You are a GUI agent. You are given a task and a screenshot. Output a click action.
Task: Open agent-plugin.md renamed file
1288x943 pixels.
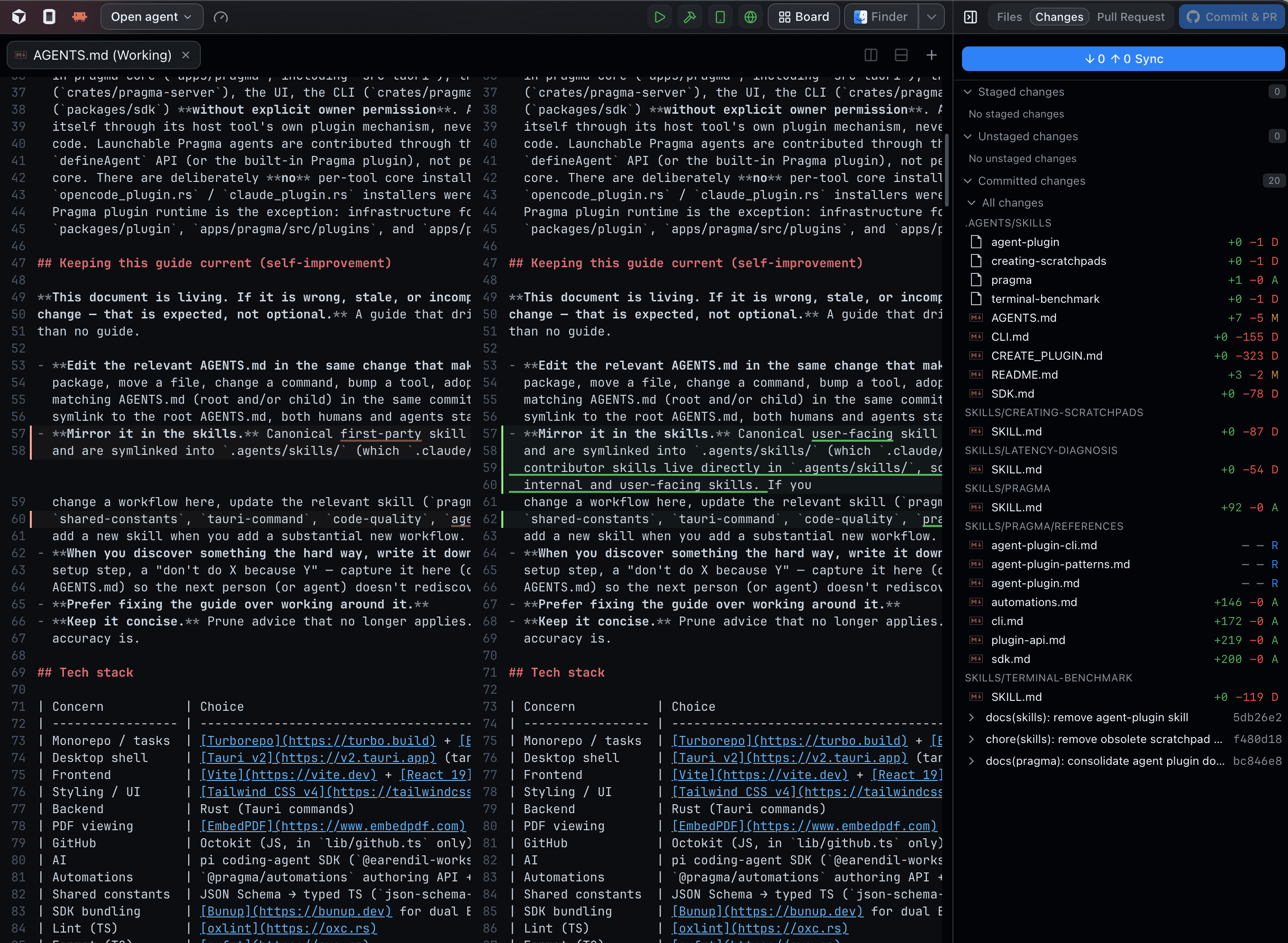1123,583
